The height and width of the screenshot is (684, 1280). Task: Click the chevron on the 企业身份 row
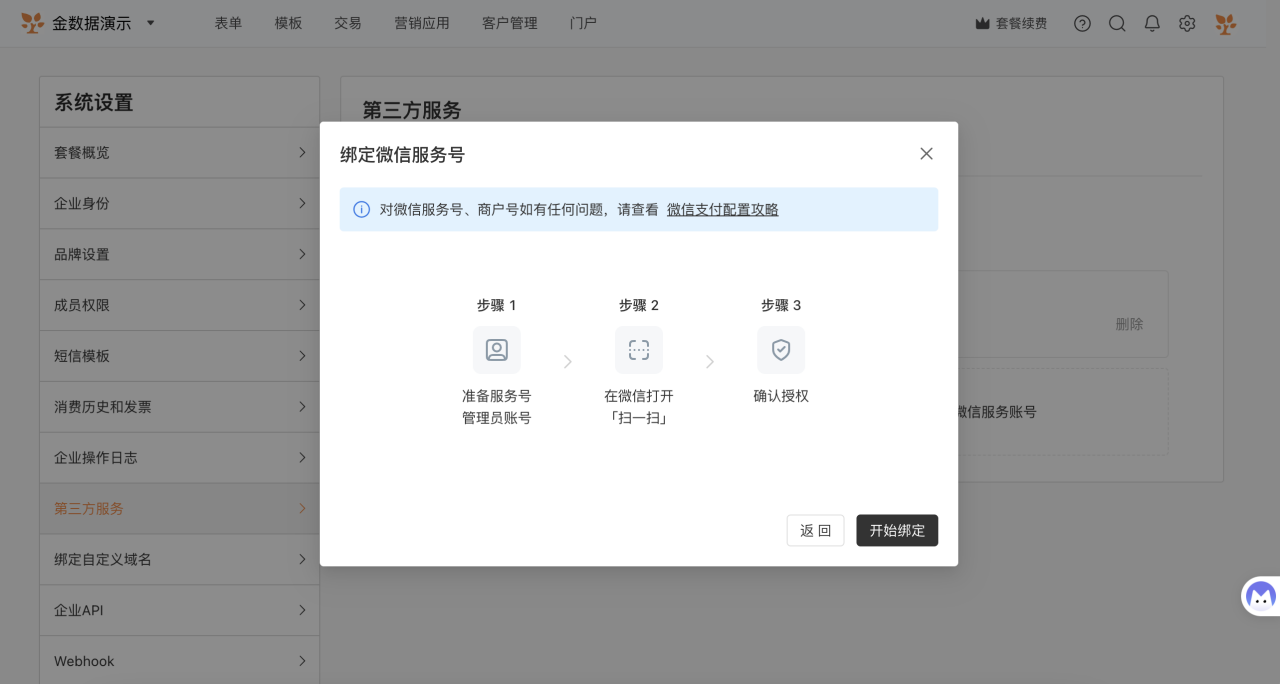pos(302,203)
